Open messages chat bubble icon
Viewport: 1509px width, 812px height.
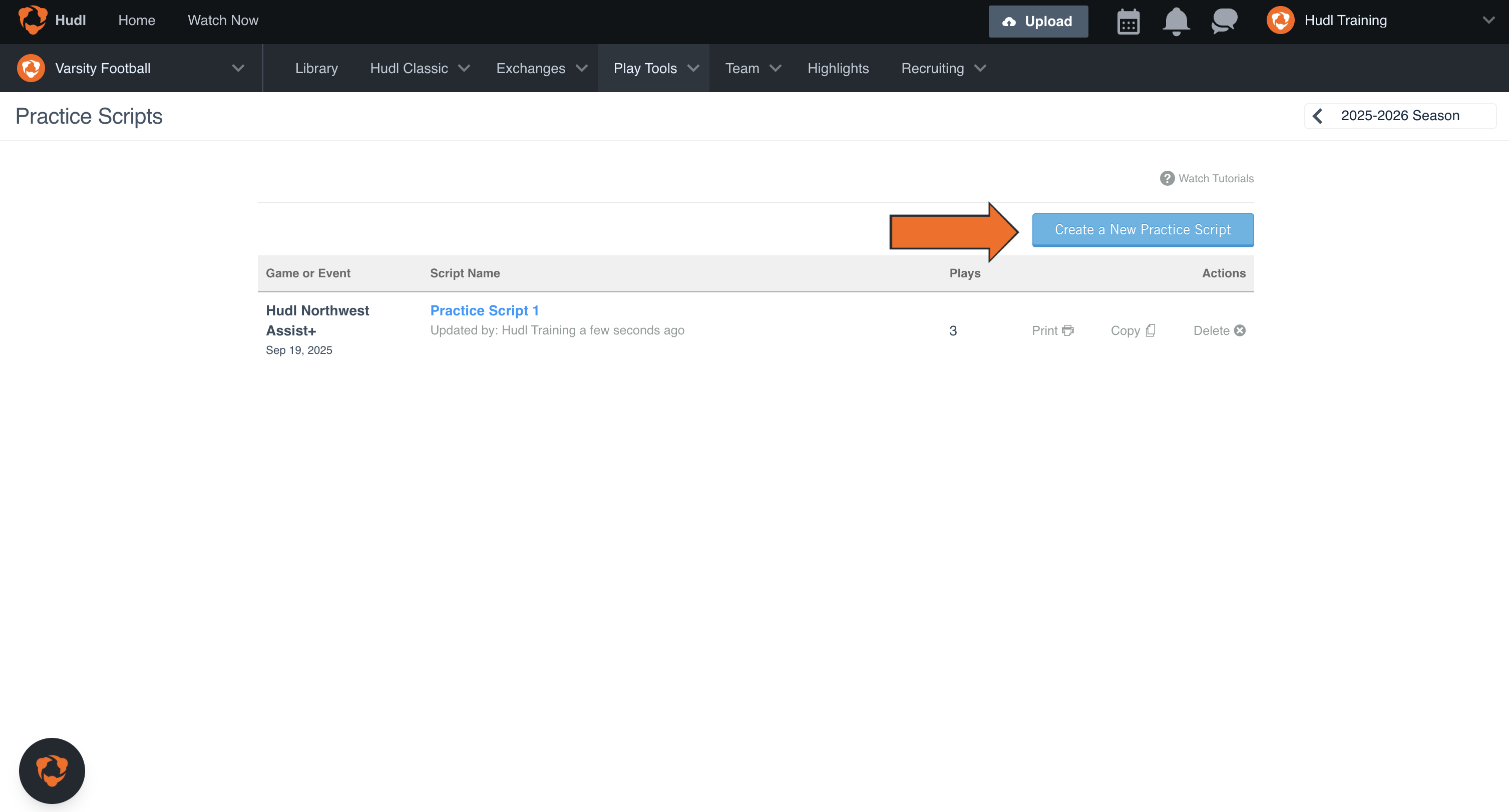[1224, 21]
